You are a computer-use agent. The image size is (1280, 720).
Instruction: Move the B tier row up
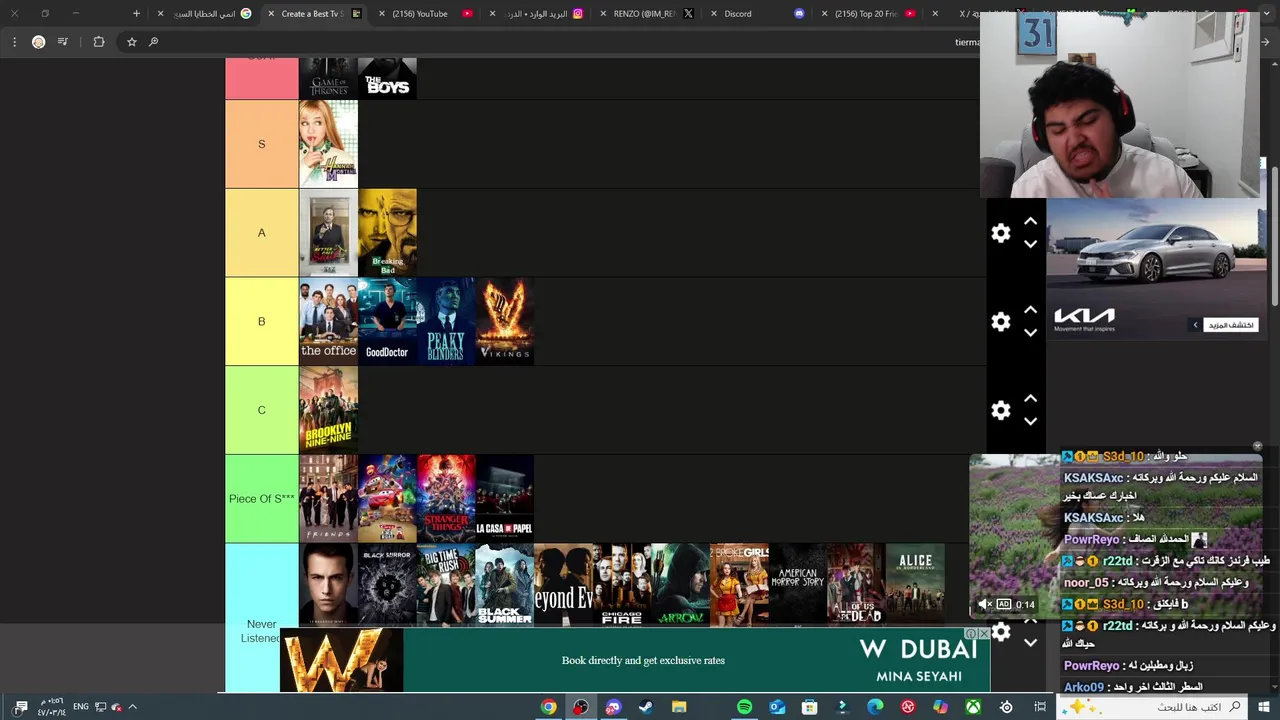click(x=1031, y=311)
